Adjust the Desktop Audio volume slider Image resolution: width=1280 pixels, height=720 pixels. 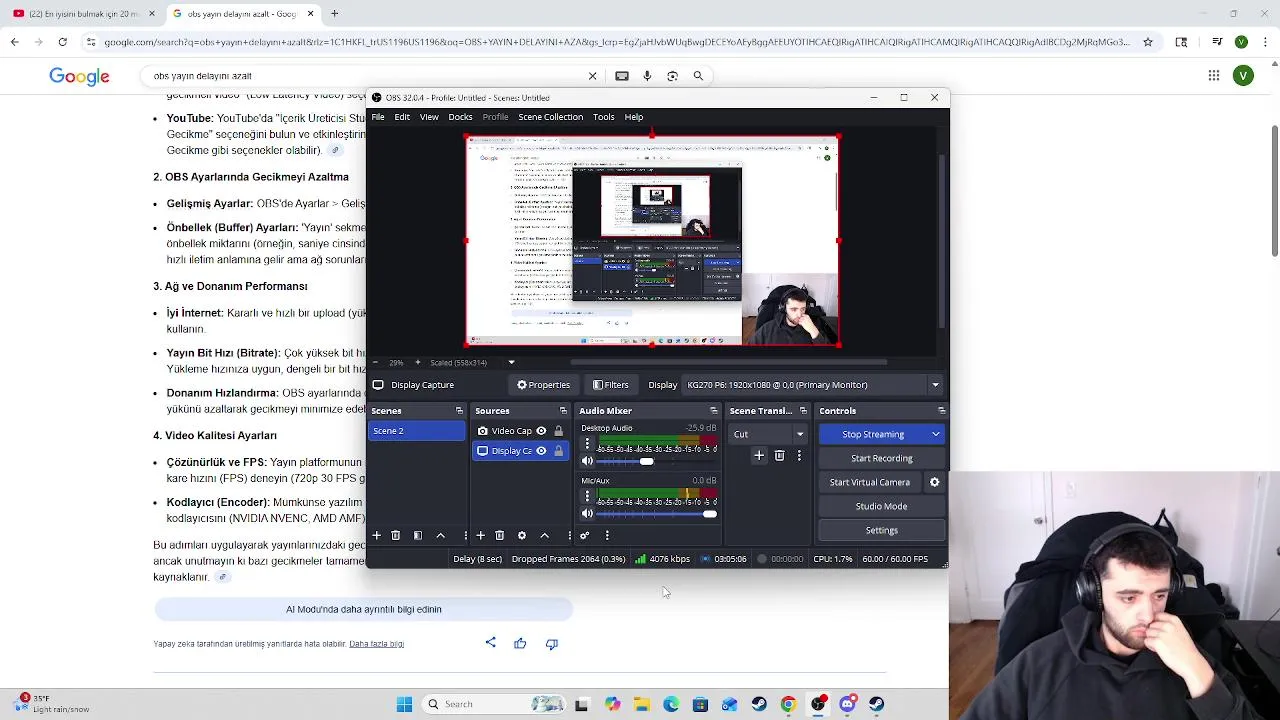[646, 461]
